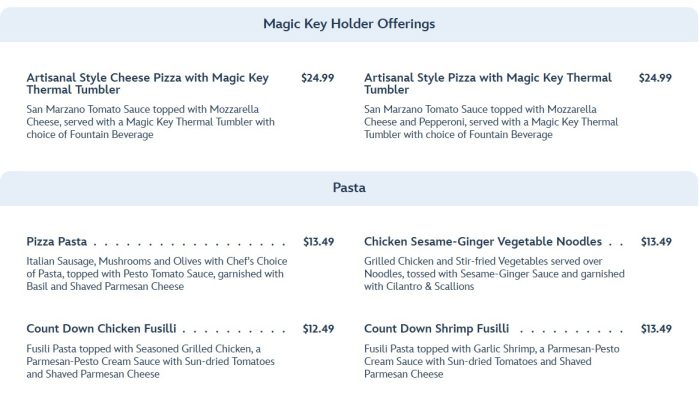Open Artisanal Style Cheese Pizza with Tumbler item
700x401 pixels.
(147, 83)
